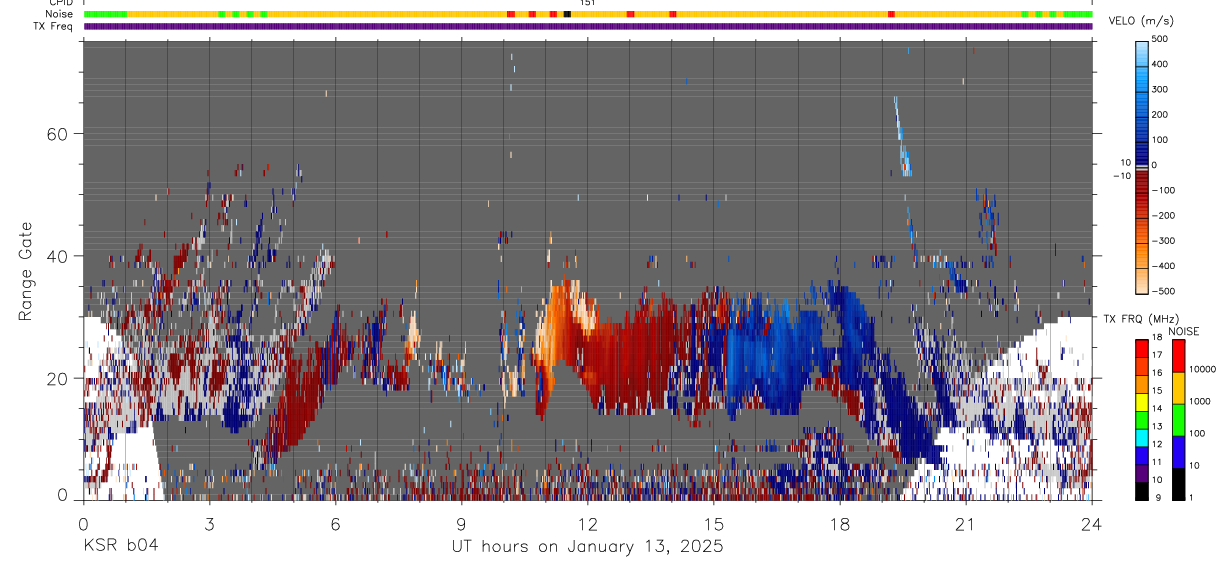Viewport: 1228px width, 567px height.
Task: Click the yellow 14–15 MHz swatch in TX FRQ legend
Action: 1142,401
